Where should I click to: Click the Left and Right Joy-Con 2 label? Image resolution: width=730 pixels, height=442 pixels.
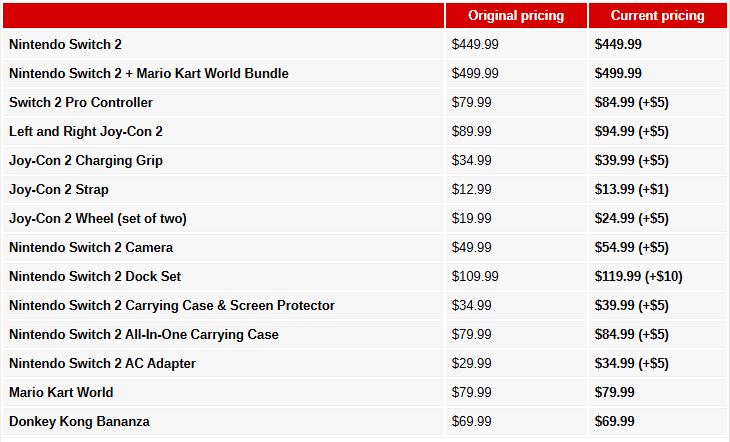86,131
